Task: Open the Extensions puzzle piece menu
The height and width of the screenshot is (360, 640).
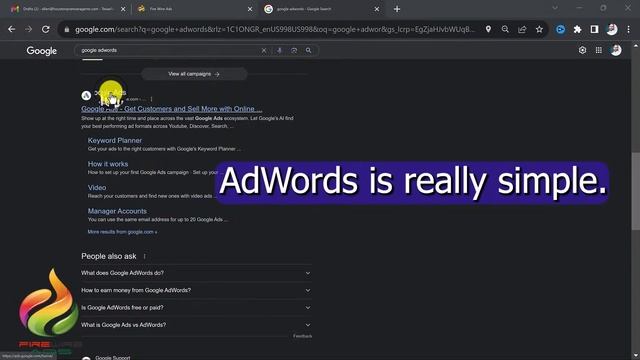Action: (578, 29)
